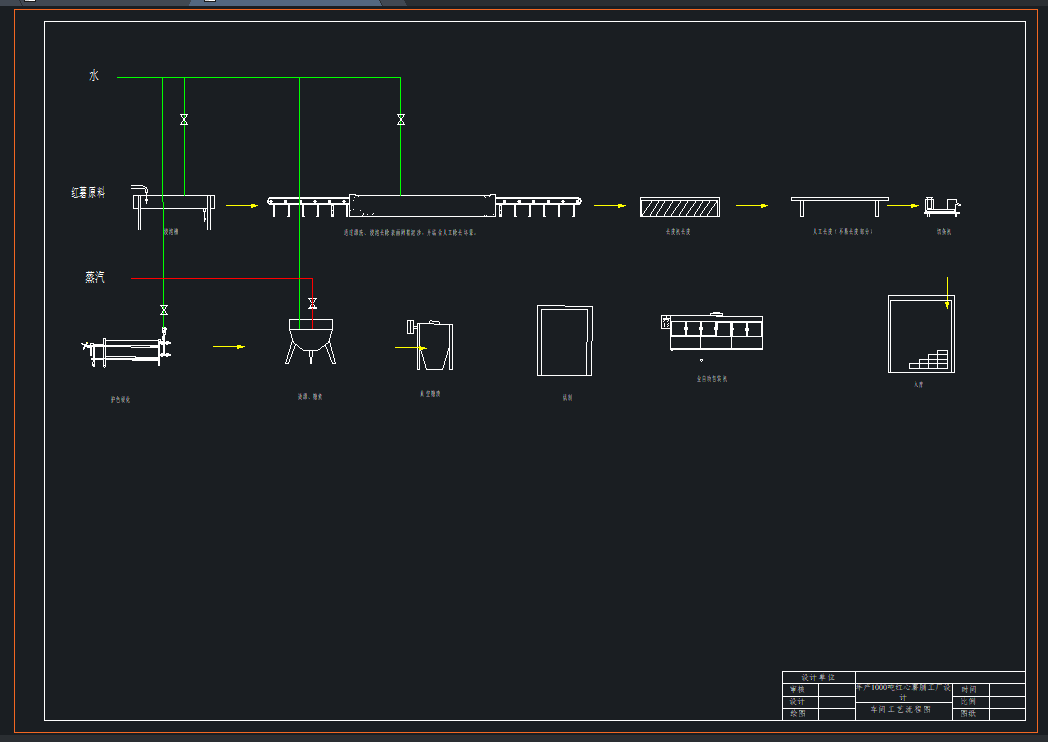Click the caption under the hatched peeling machine
This screenshot has height=742, width=1048.
678,232
